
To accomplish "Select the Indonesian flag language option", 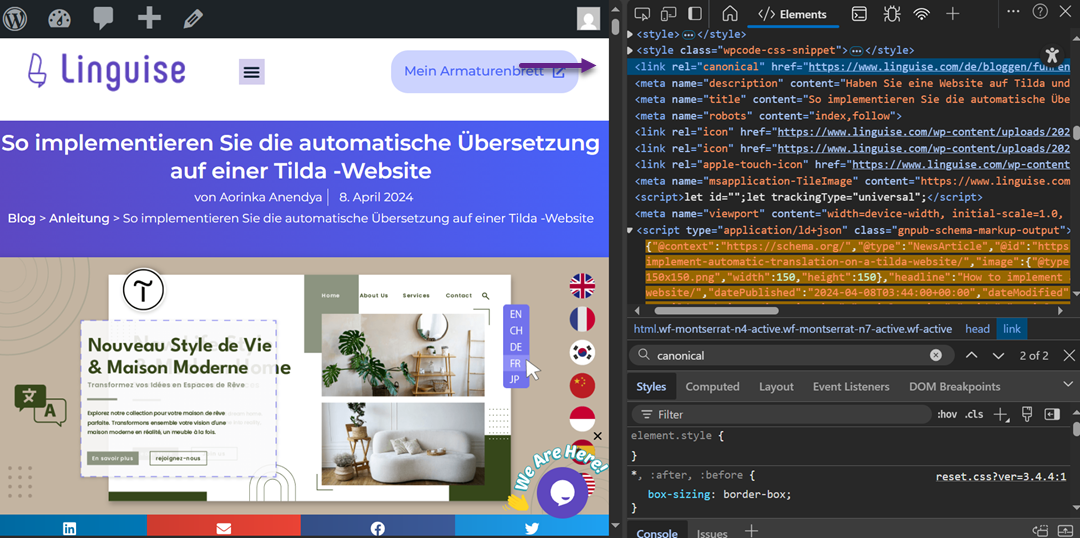I will 582,418.
